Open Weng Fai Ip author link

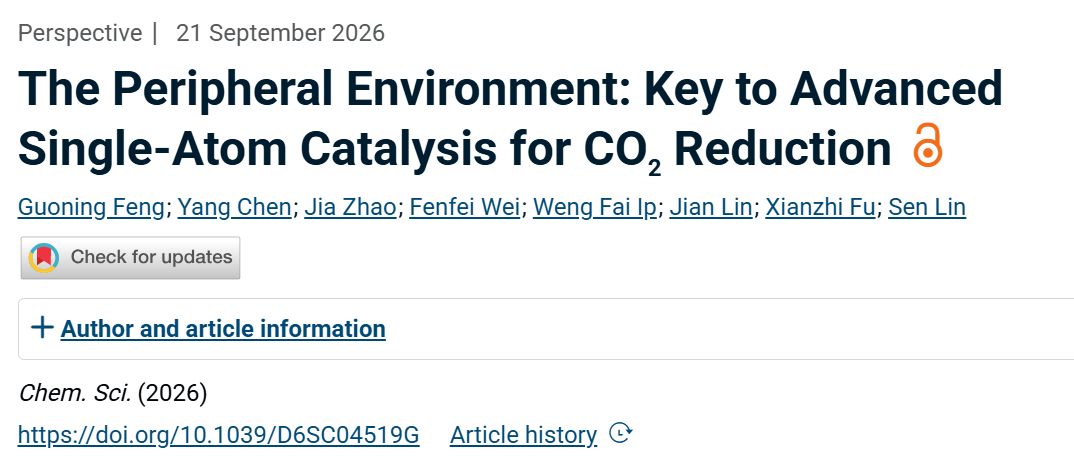pyautogui.click(x=595, y=207)
